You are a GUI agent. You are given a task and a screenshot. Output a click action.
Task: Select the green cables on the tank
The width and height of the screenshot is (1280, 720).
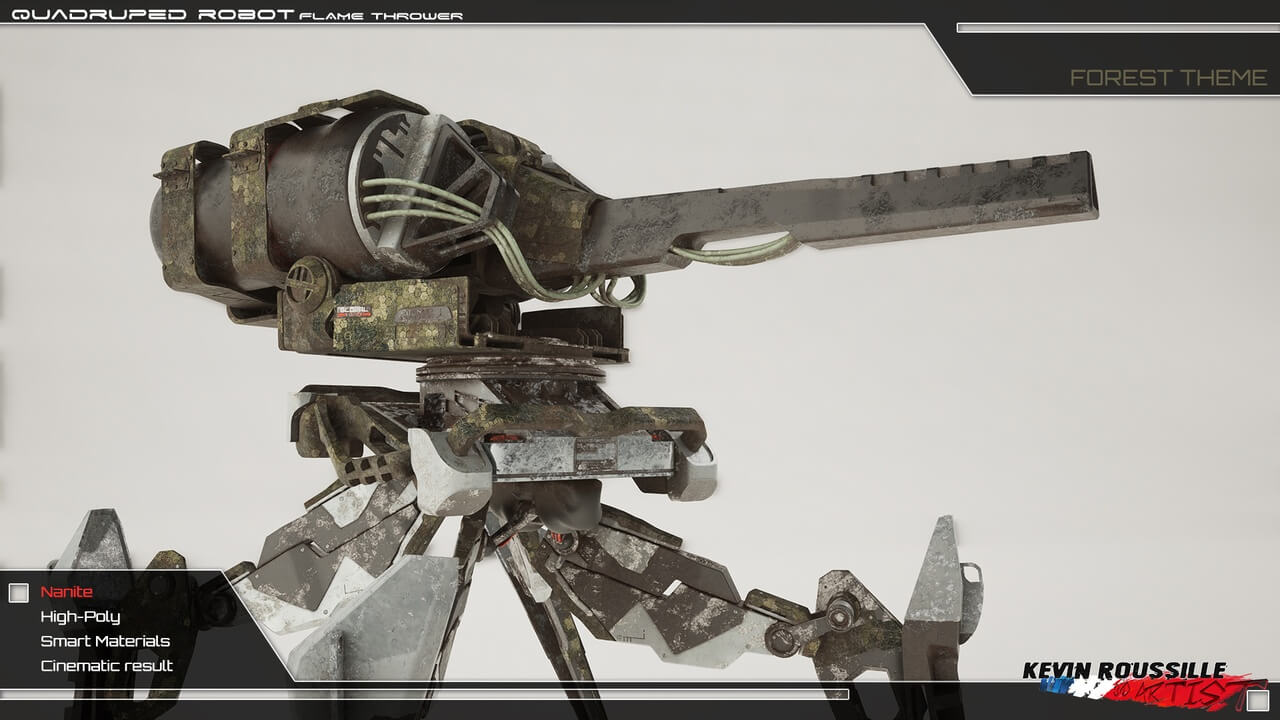[420, 199]
